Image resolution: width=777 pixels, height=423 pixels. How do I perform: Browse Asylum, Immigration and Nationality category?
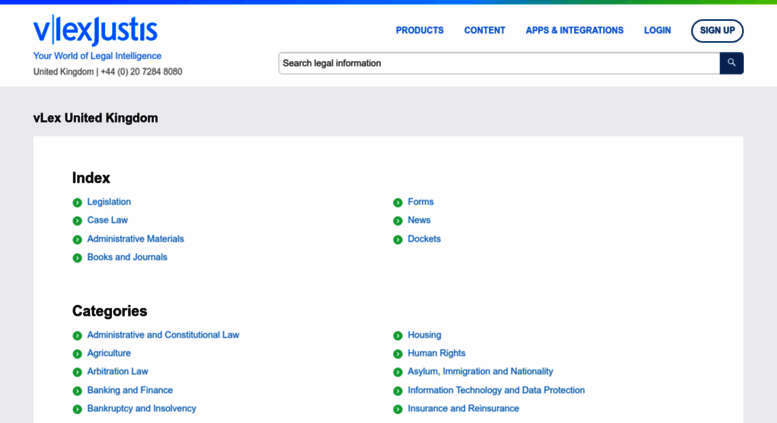[x=480, y=371]
